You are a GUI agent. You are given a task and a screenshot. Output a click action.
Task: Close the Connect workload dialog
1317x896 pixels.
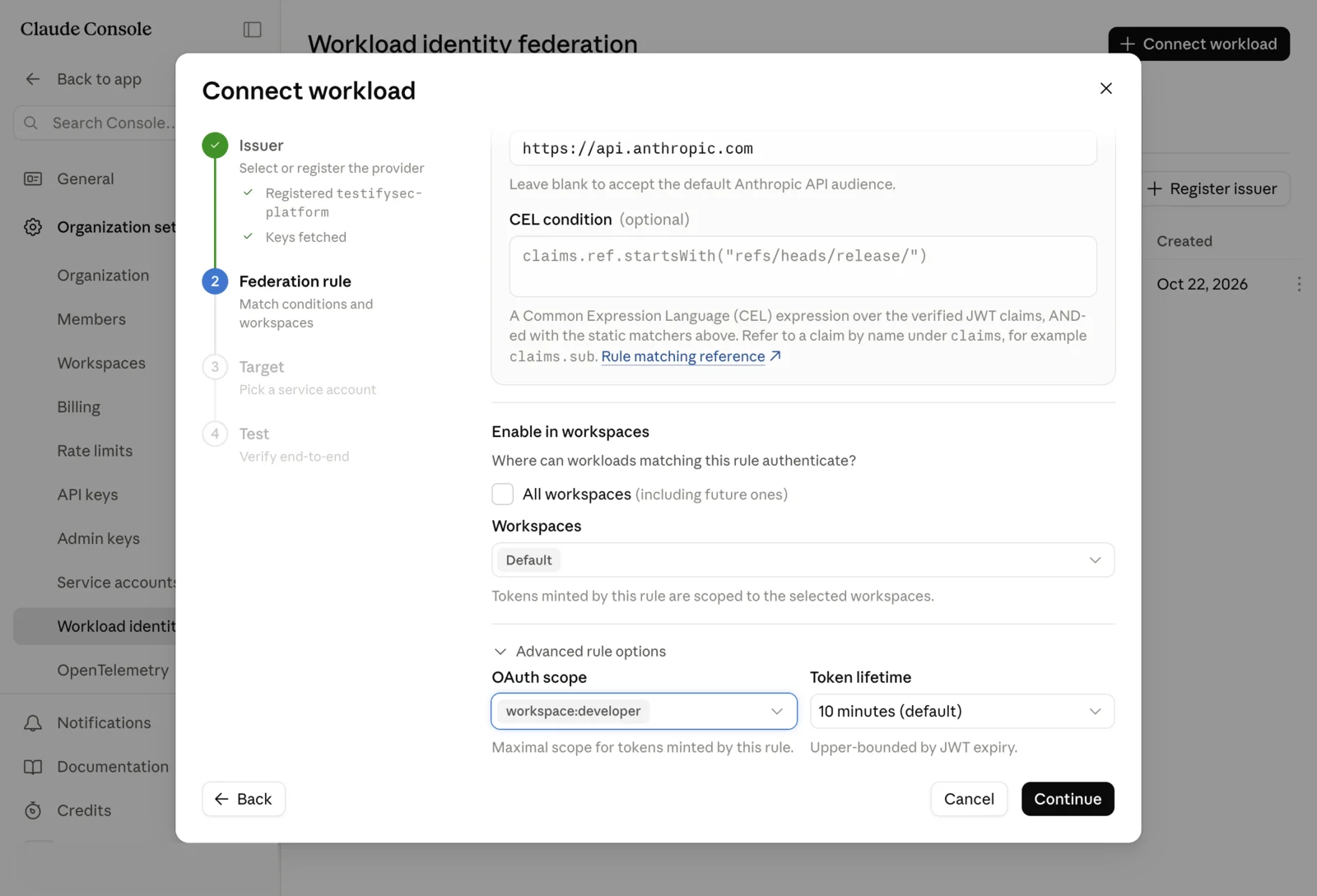click(x=1105, y=88)
